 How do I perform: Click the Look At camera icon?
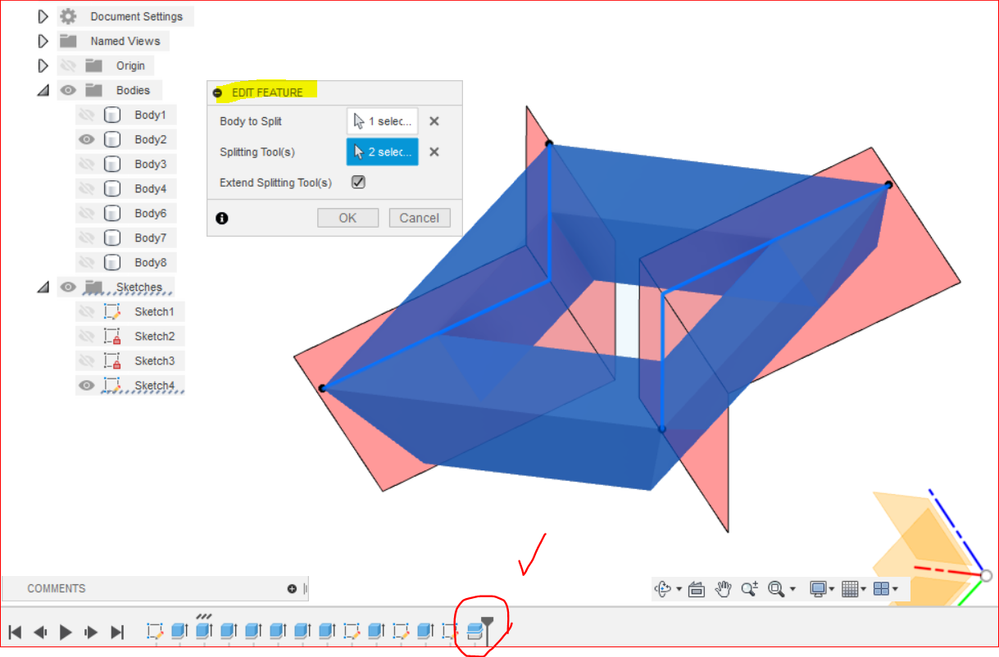(696, 589)
